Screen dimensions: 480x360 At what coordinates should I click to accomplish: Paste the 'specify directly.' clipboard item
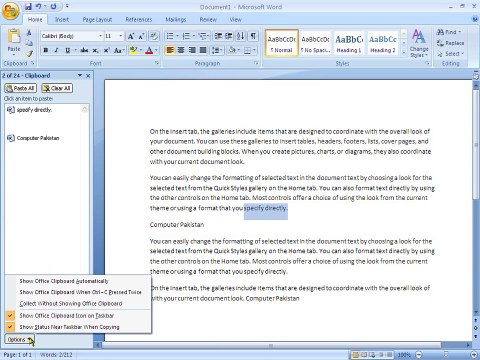[x=43, y=110]
